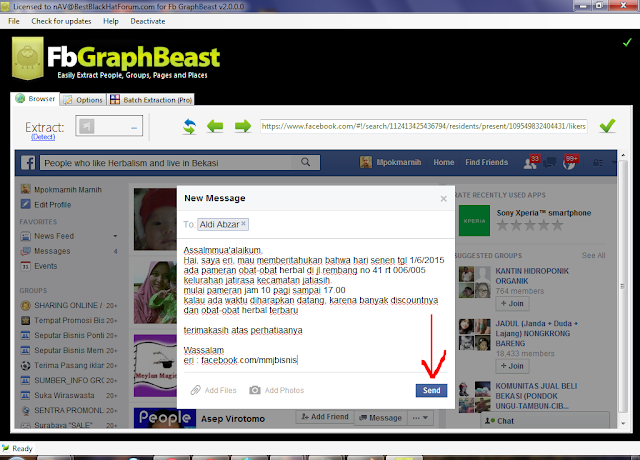Click the green checkmark go button
The height and width of the screenshot is (460, 640).
[x=607, y=126]
